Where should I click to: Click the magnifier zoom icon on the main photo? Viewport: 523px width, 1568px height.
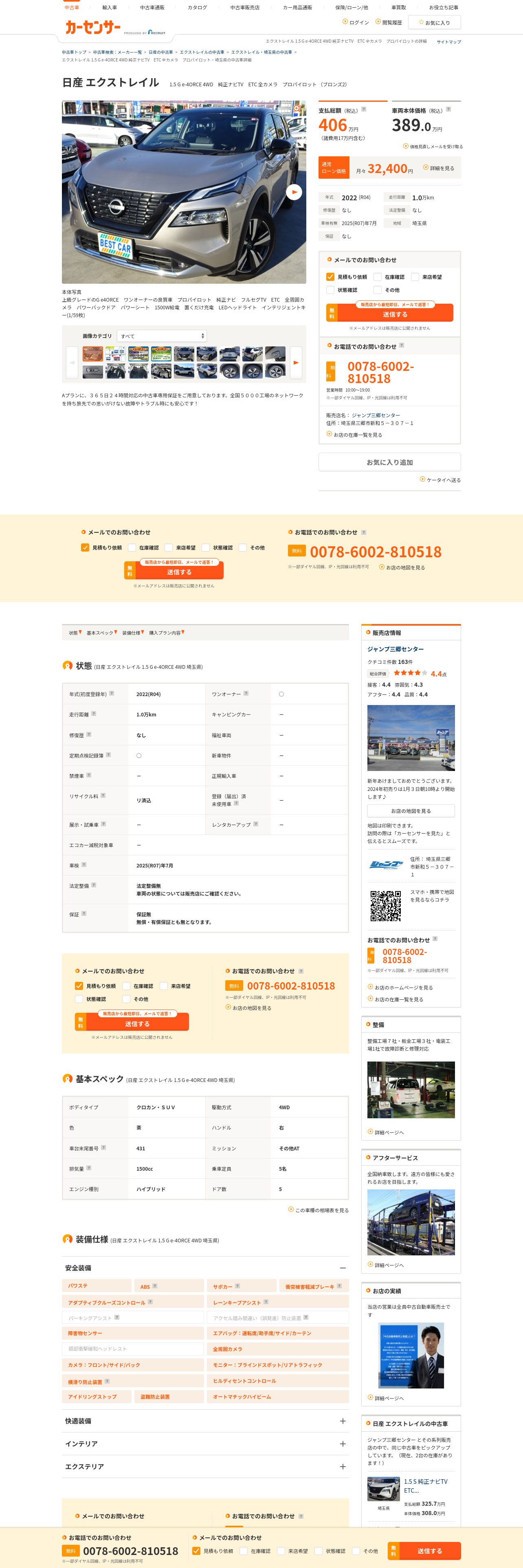point(298,109)
